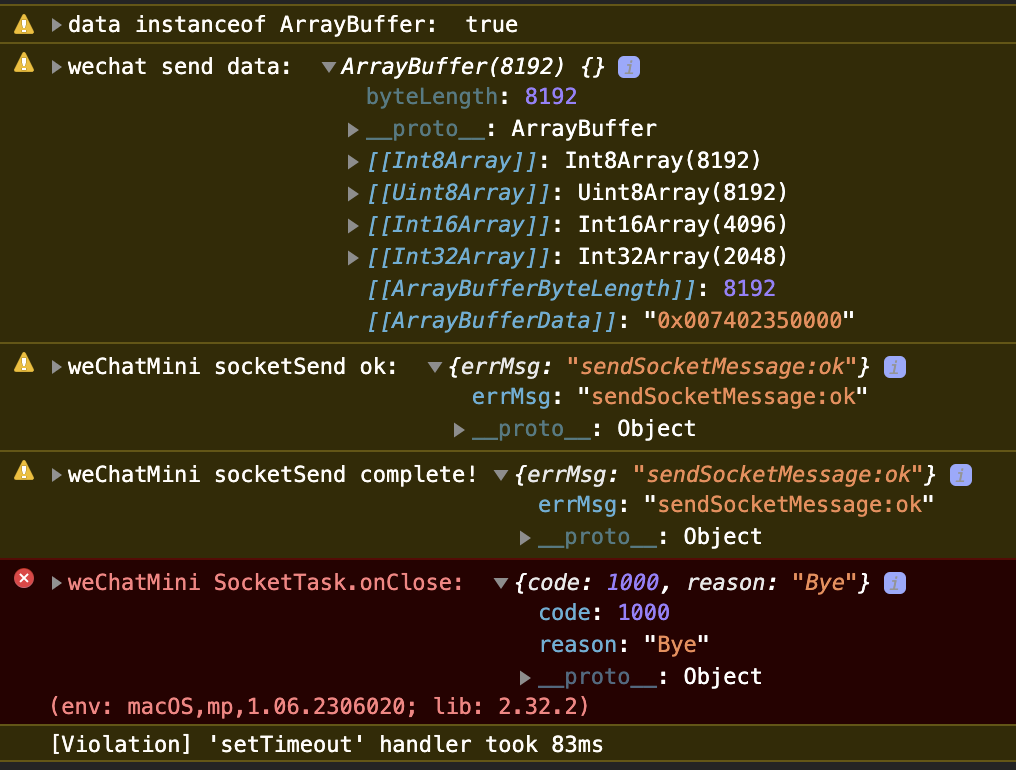The image size is (1016, 770).
Task: Click warning icon on 'wechat send data' row
Action: pos(24,63)
